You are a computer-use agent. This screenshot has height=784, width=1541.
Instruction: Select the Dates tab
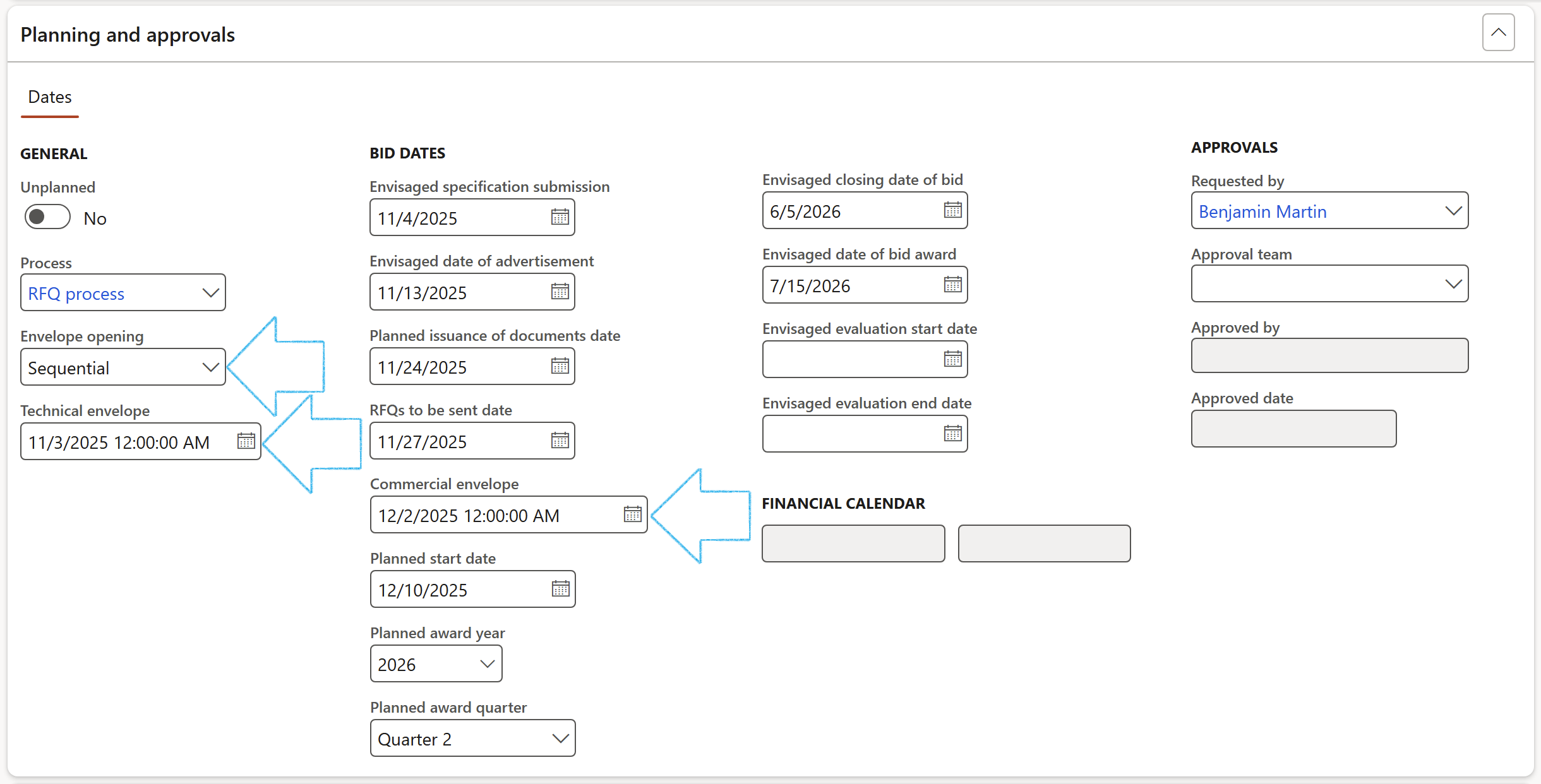[50, 97]
